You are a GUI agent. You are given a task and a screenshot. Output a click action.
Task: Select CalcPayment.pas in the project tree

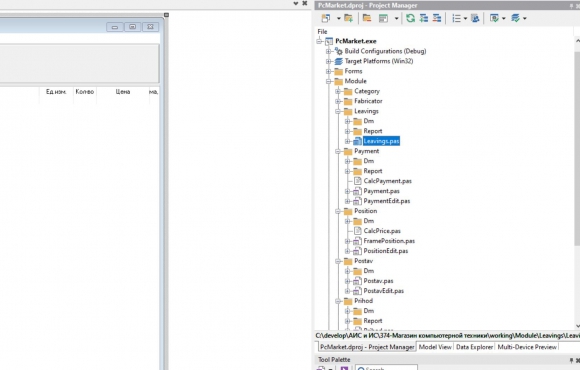pos(387,181)
